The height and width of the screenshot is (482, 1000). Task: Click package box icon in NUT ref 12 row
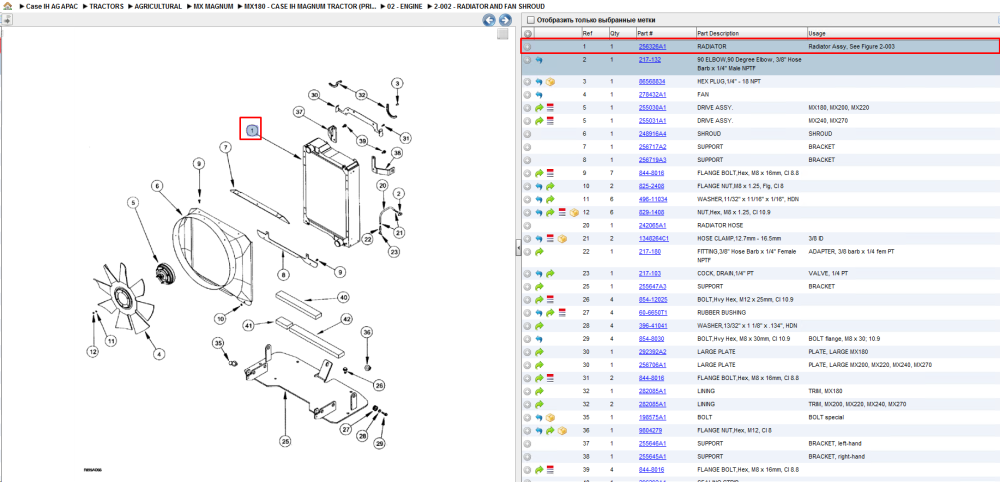click(x=573, y=212)
